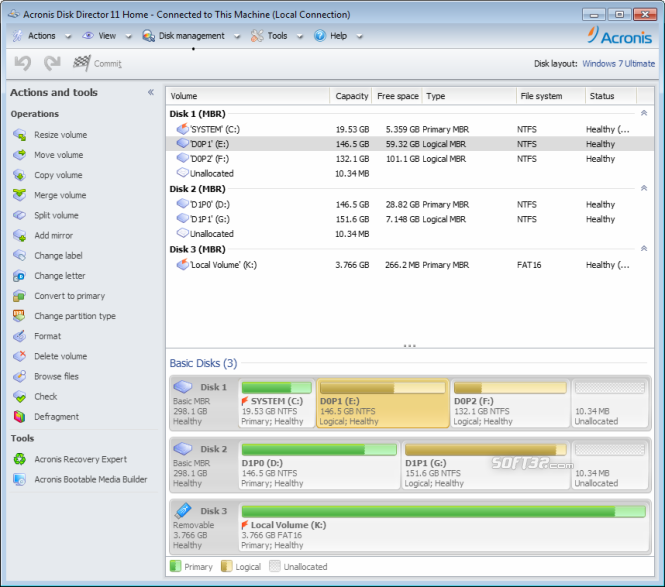Click the Split volume icon

click(x=20, y=215)
